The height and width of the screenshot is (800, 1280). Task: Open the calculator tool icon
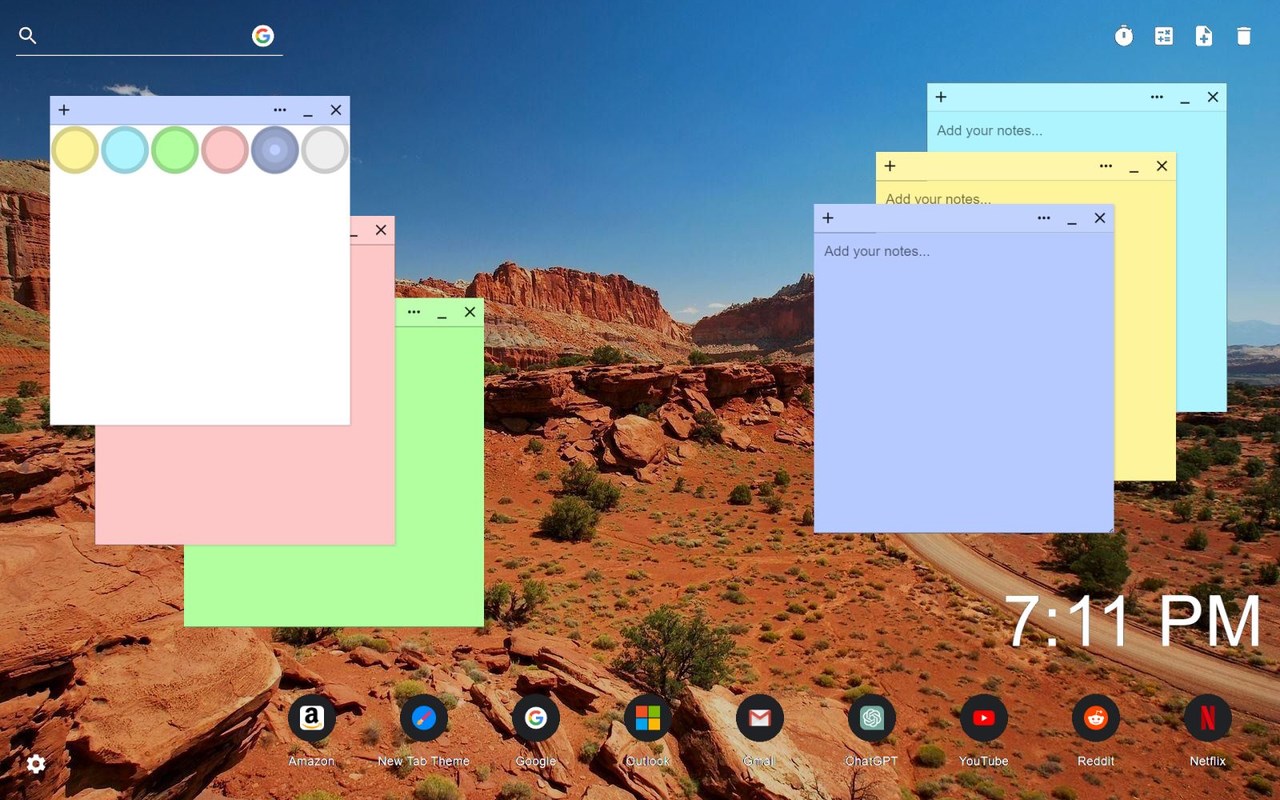coord(1164,36)
